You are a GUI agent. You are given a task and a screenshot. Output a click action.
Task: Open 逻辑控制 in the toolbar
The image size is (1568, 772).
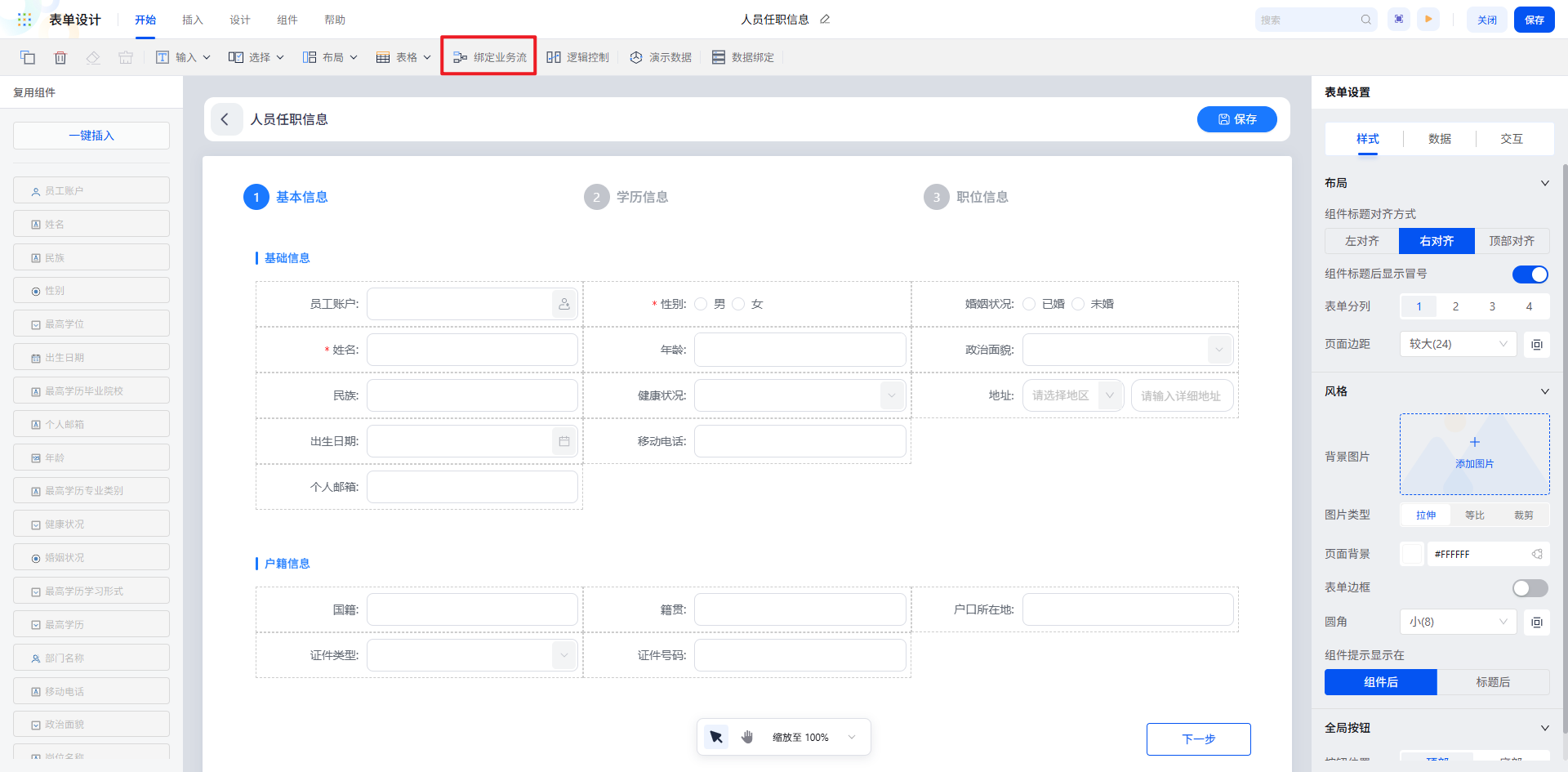(x=577, y=57)
